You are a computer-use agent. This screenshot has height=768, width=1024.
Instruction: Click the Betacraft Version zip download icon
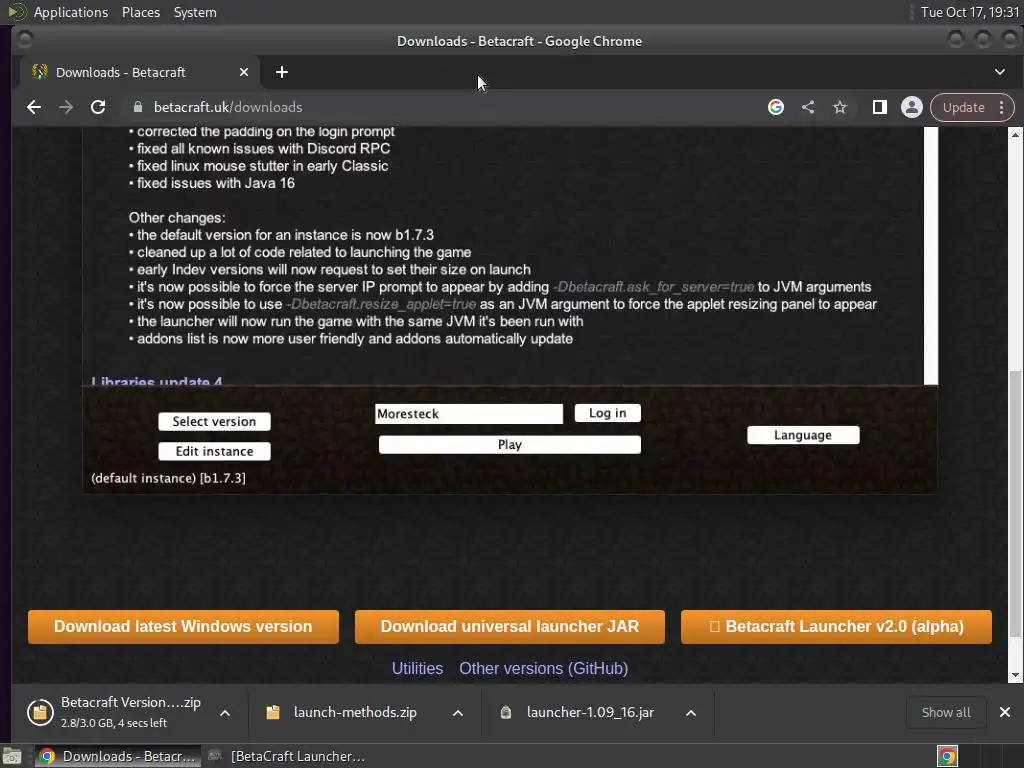pos(40,712)
